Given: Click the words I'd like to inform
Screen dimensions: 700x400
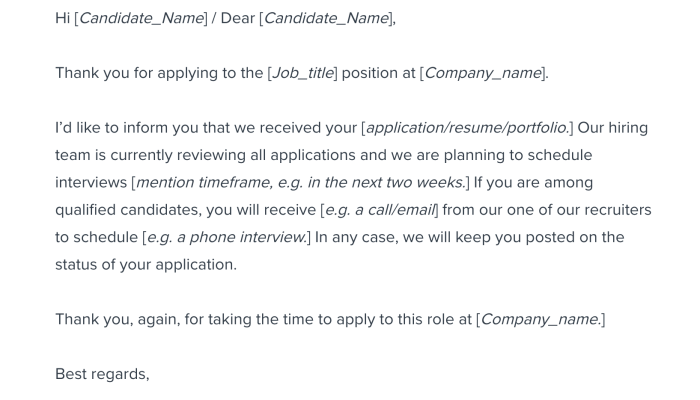Looking at the screenshot, I should [105, 128].
